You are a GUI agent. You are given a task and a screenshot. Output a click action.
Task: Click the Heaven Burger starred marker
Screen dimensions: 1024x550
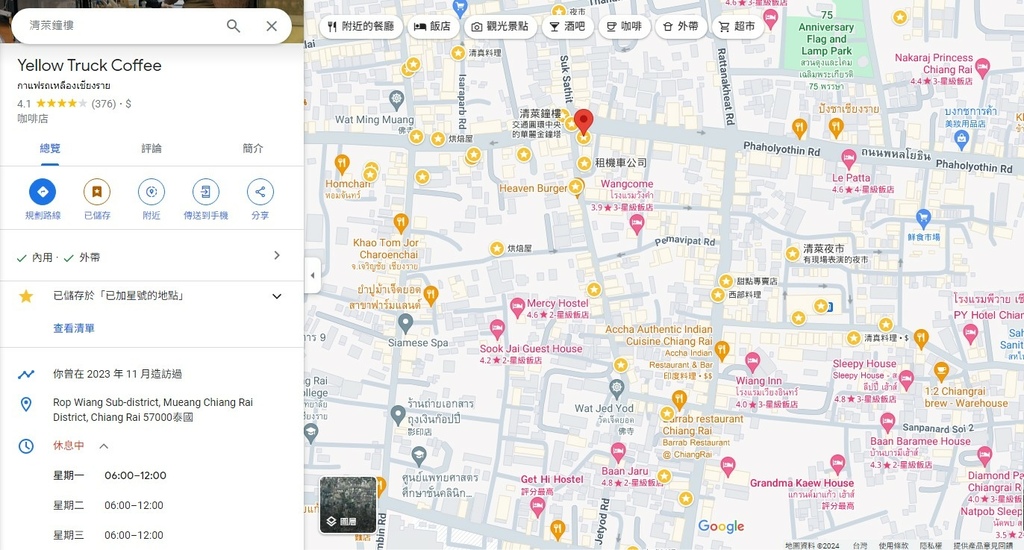tap(575, 187)
